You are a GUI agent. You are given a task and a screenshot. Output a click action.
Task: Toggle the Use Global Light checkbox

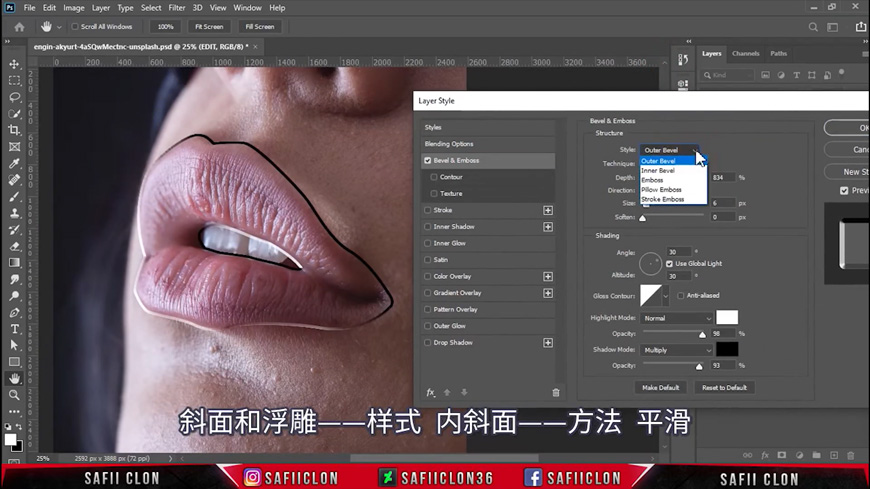(x=669, y=263)
